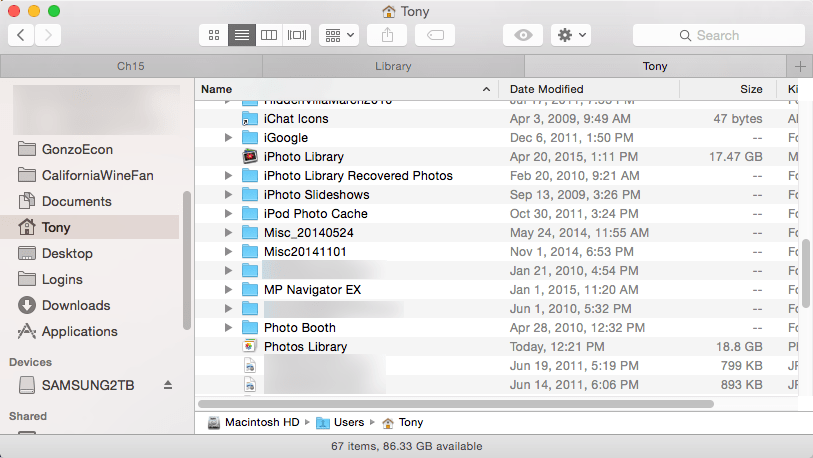Expand the iPhoto Slideshows folder
Viewport: 813px width, 458px height.
pos(228,195)
